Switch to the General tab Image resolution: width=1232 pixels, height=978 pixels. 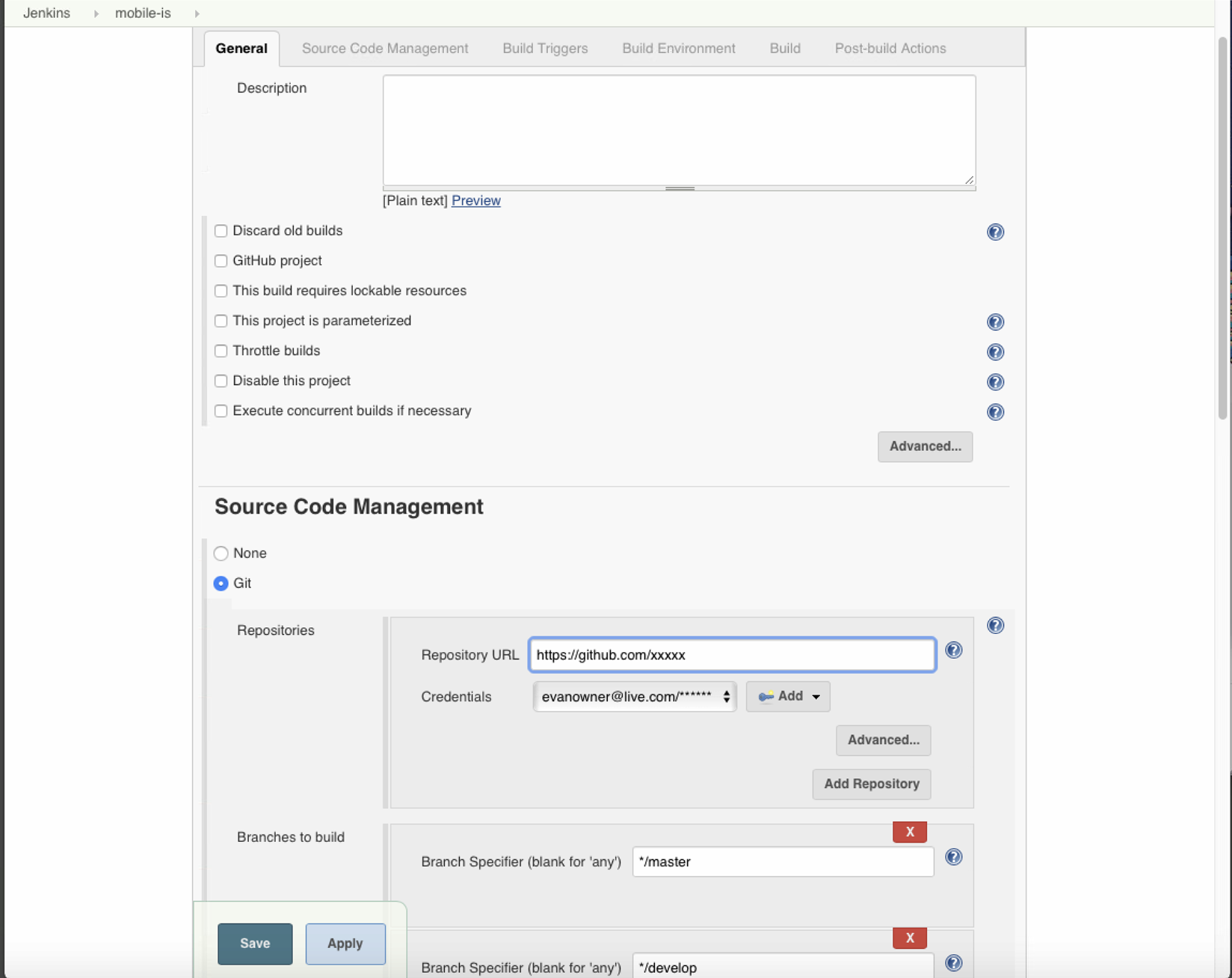coord(241,49)
